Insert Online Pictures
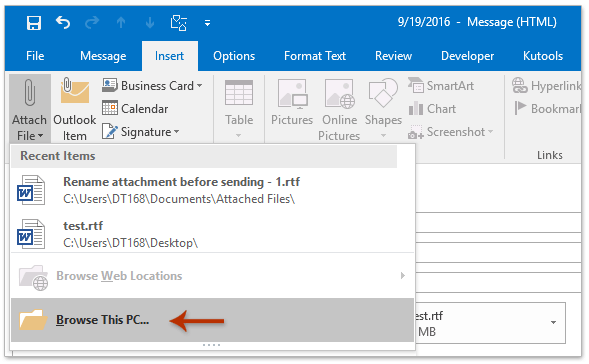The height and width of the screenshot is (364, 589). pyautogui.click(x=340, y=109)
